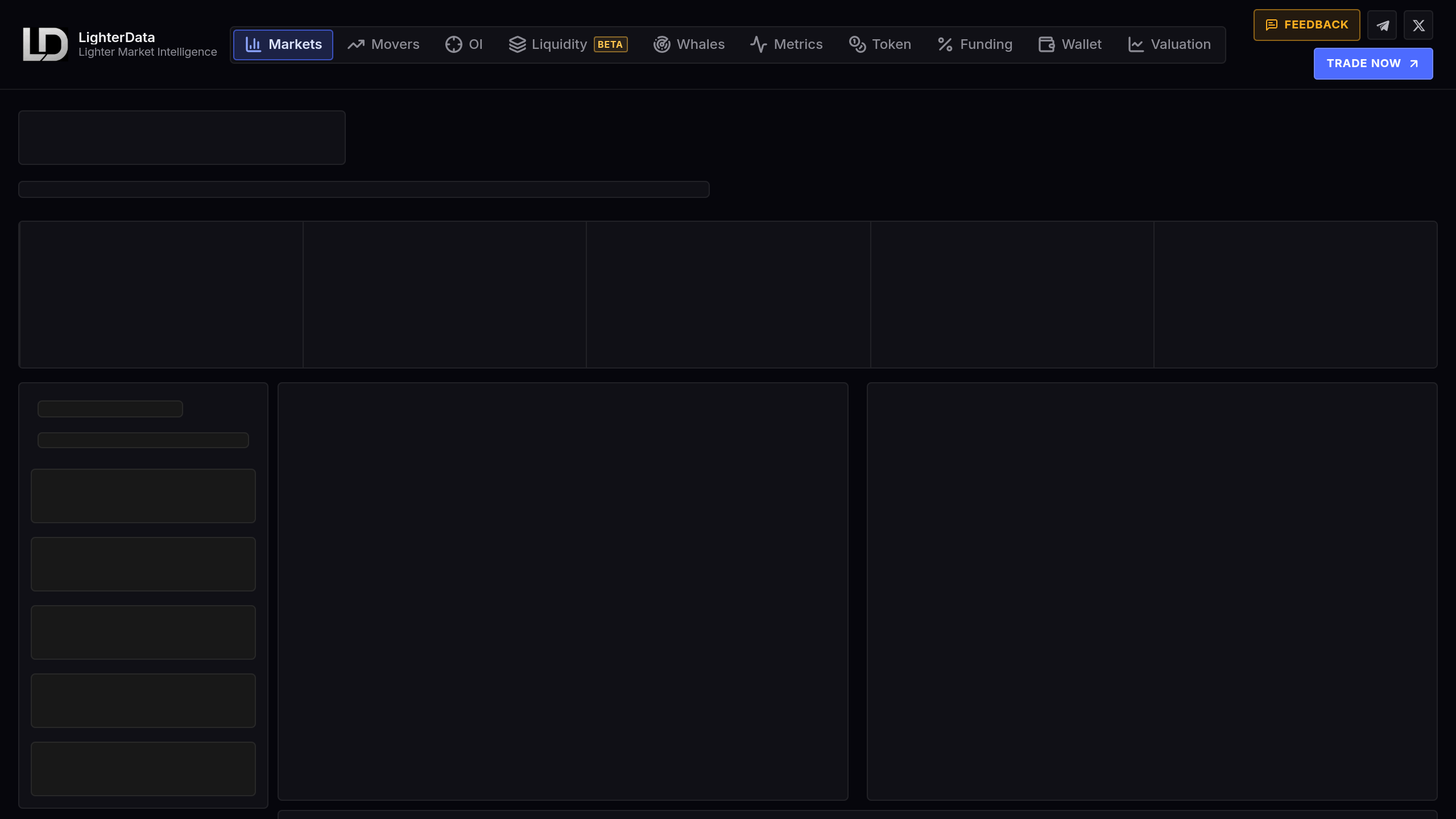Click the TRADE NOW button

pos(1374,64)
